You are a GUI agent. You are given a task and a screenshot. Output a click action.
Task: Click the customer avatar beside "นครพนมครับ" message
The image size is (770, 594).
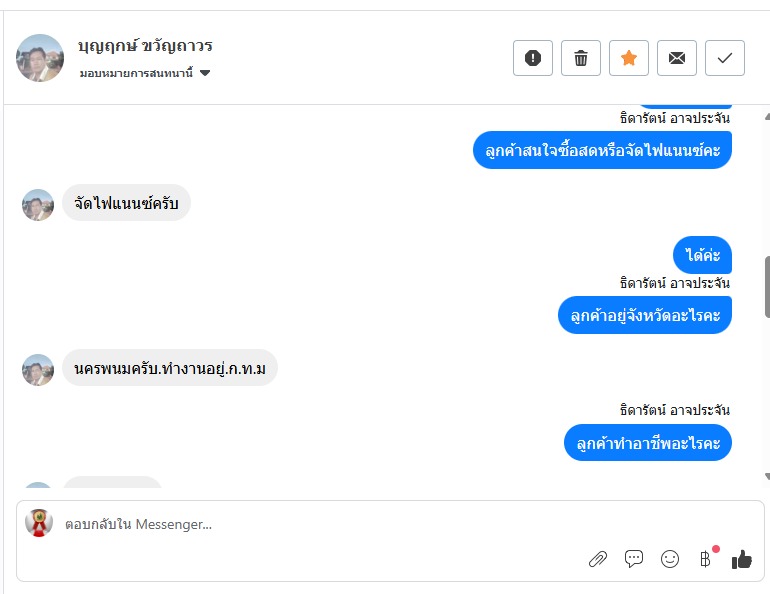[38, 369]
